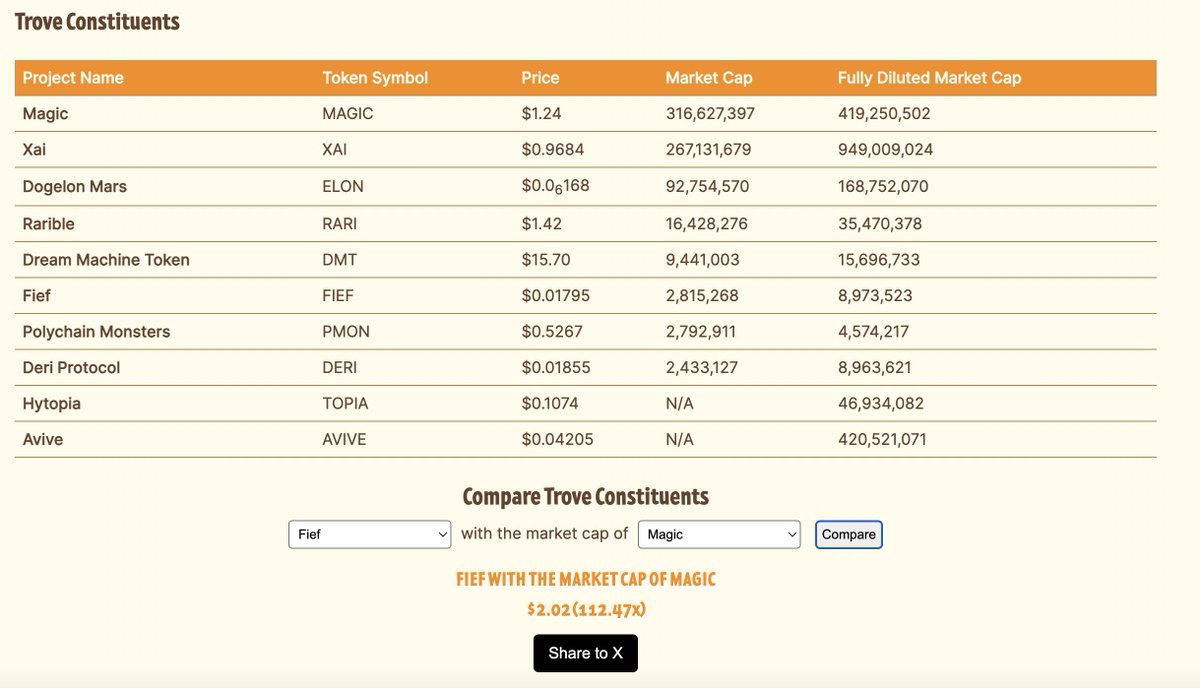Click the Hytopia project name
The width and height of the screenshot is (1200, 688).
(52, 403)
